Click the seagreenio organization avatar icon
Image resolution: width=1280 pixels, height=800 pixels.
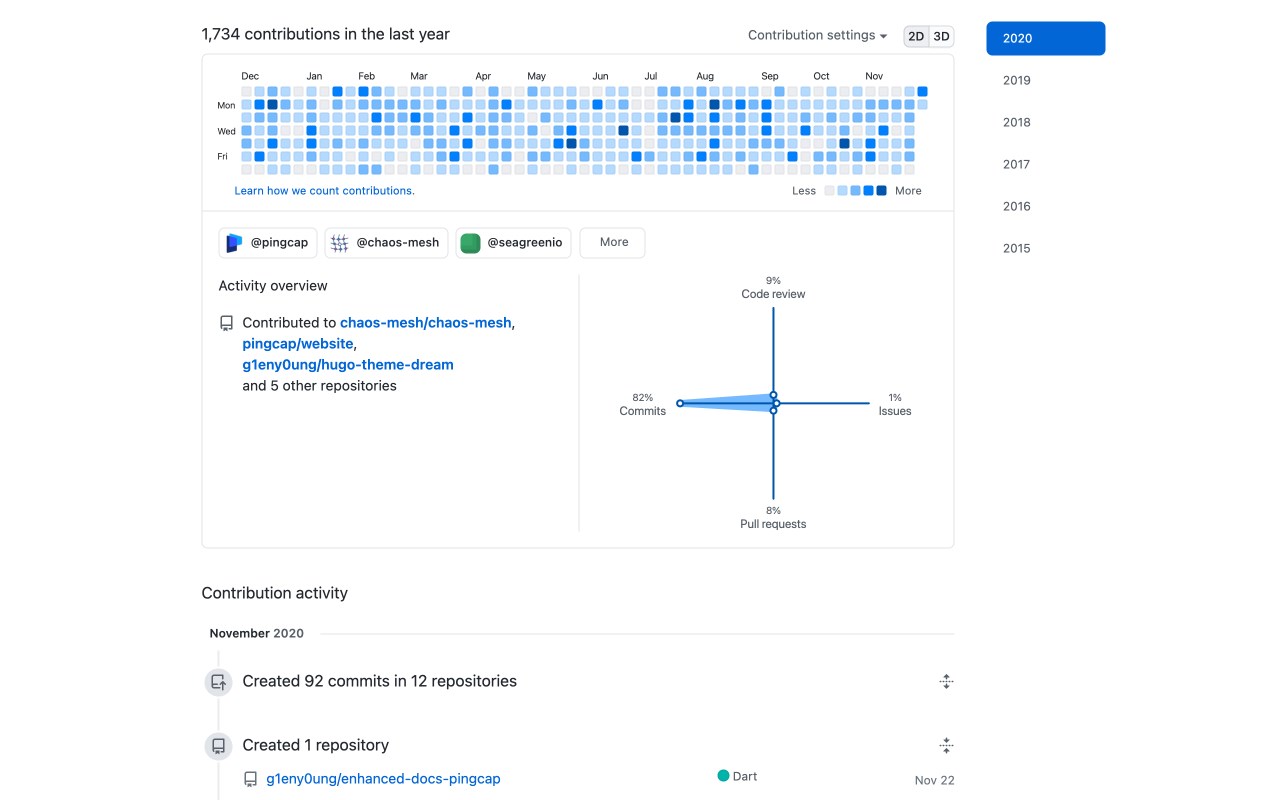pyautogui.click(x=470, y=243)
